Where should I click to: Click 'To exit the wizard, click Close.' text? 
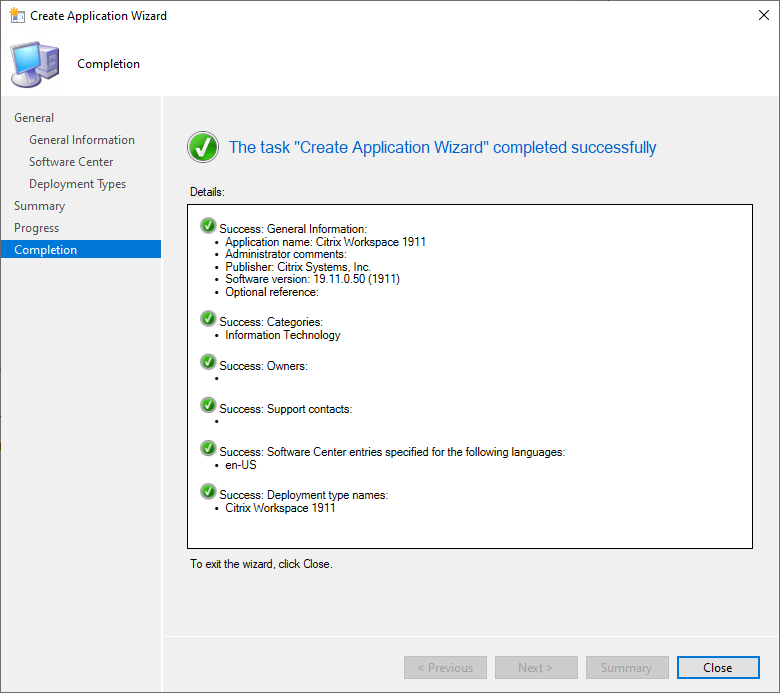(x=261, y=564)
